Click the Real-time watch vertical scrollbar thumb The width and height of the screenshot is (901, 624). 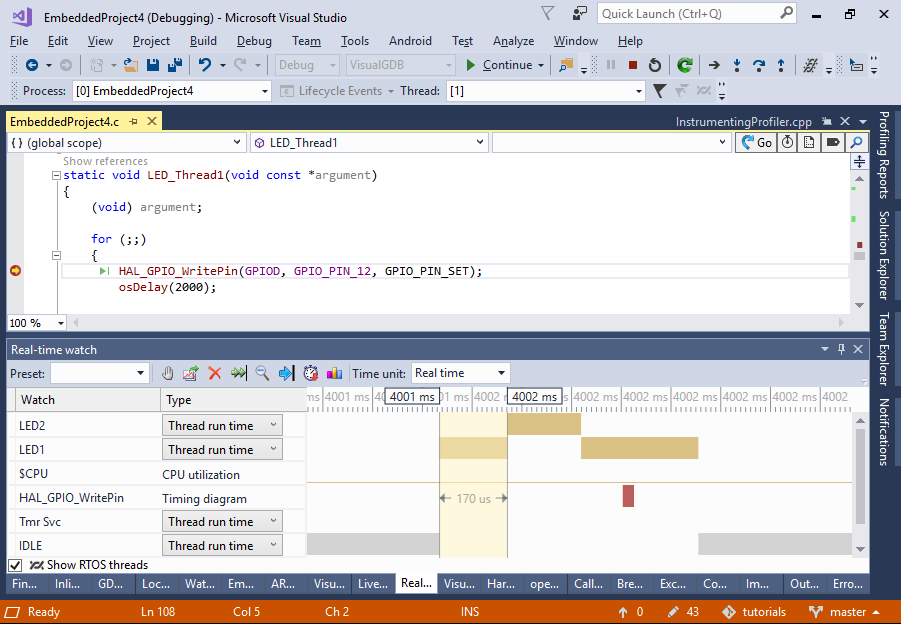[x=860, y=476]
